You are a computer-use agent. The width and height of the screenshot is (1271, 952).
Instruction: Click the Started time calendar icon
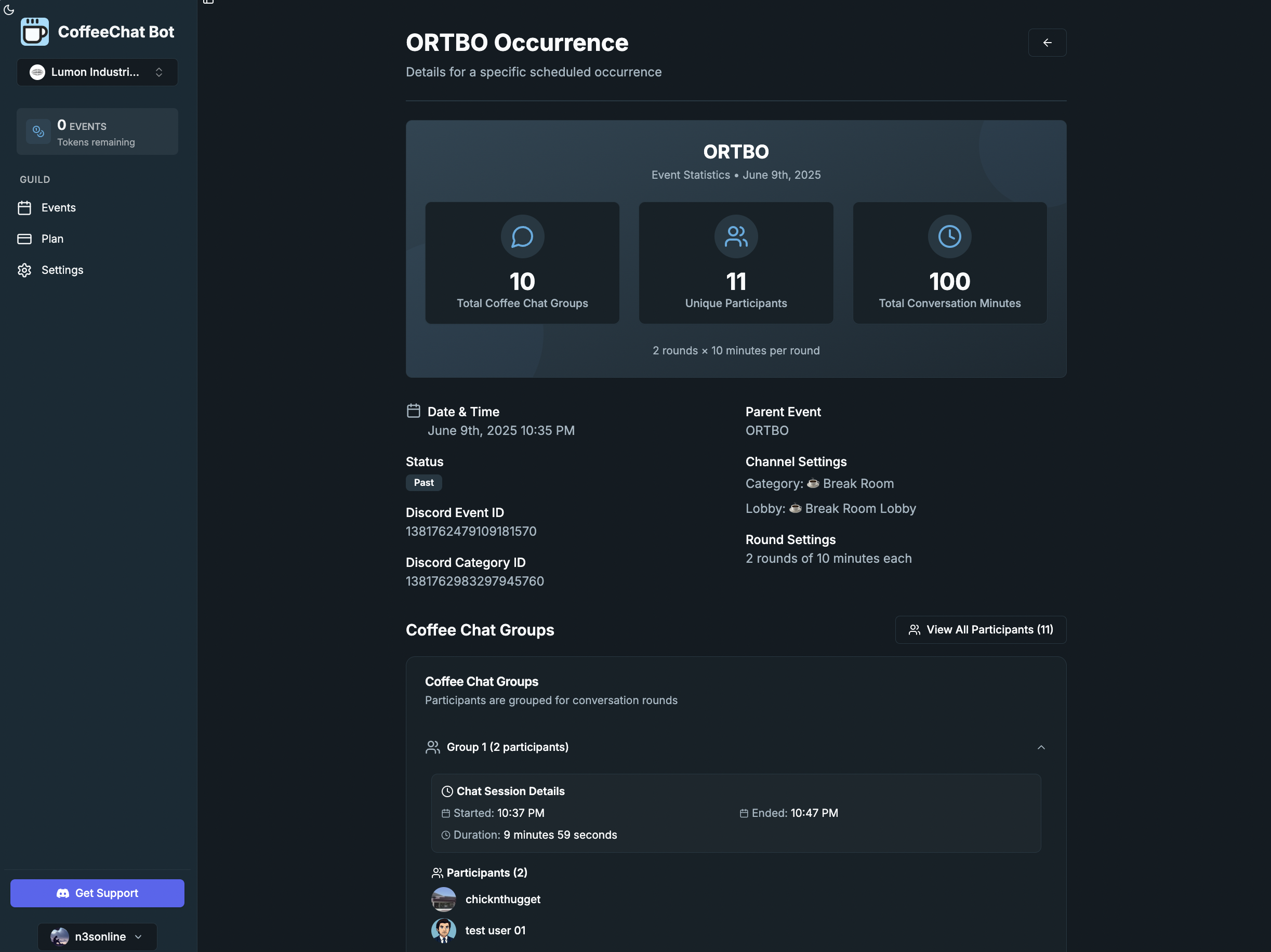(x=445, y=813)
